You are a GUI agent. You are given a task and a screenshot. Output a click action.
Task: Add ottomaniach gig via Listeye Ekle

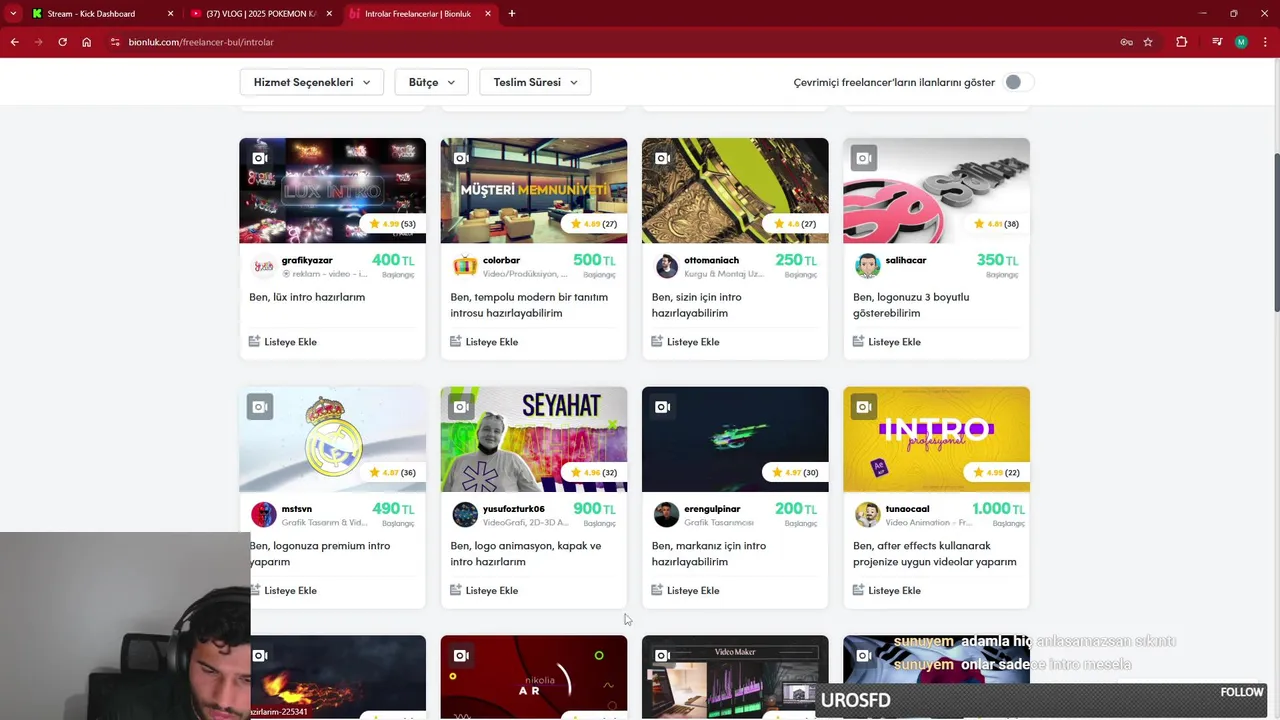tap(685, 342)
